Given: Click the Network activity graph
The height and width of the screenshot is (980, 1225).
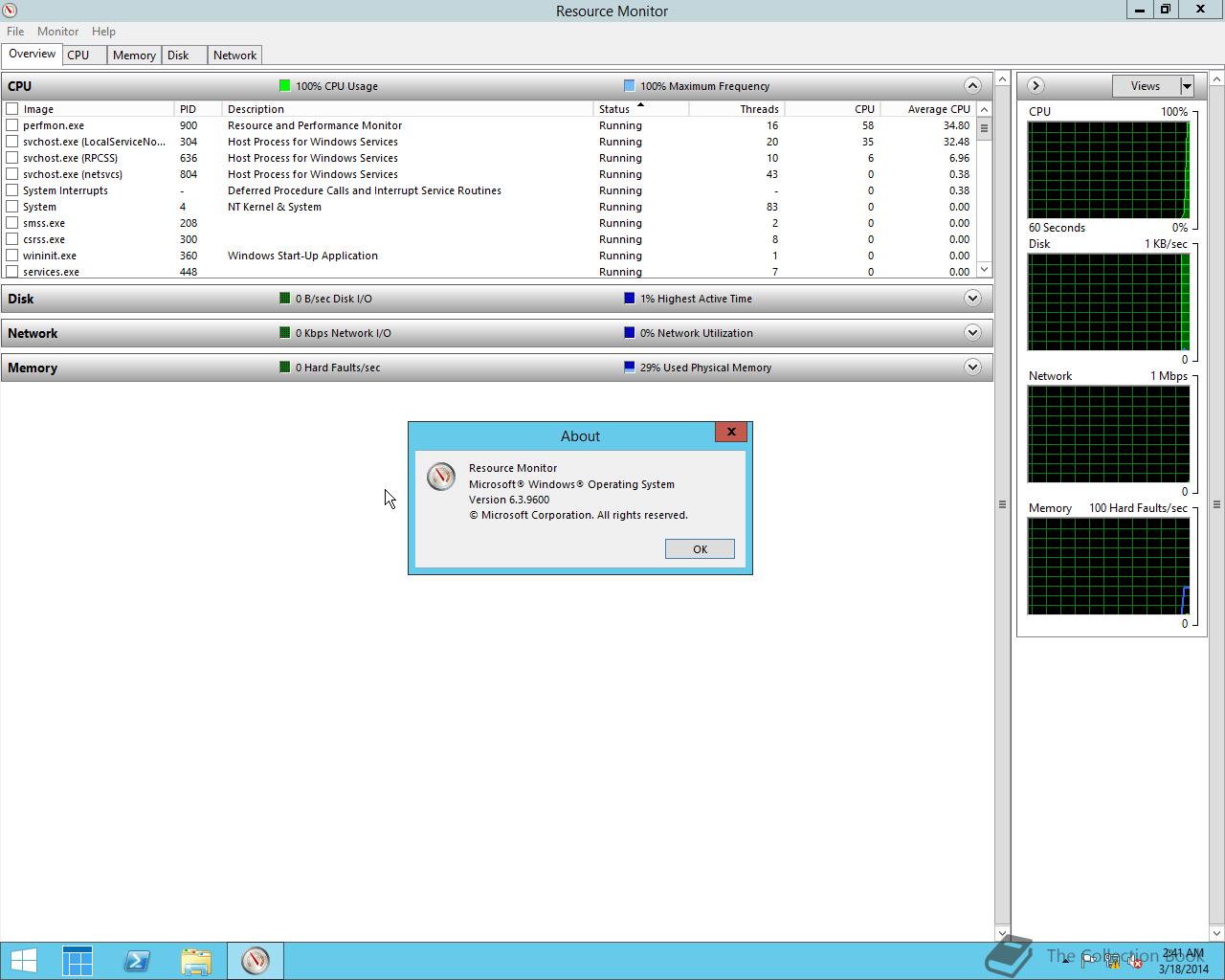Looking at the screenshot, I should (x=1108, y=434).
